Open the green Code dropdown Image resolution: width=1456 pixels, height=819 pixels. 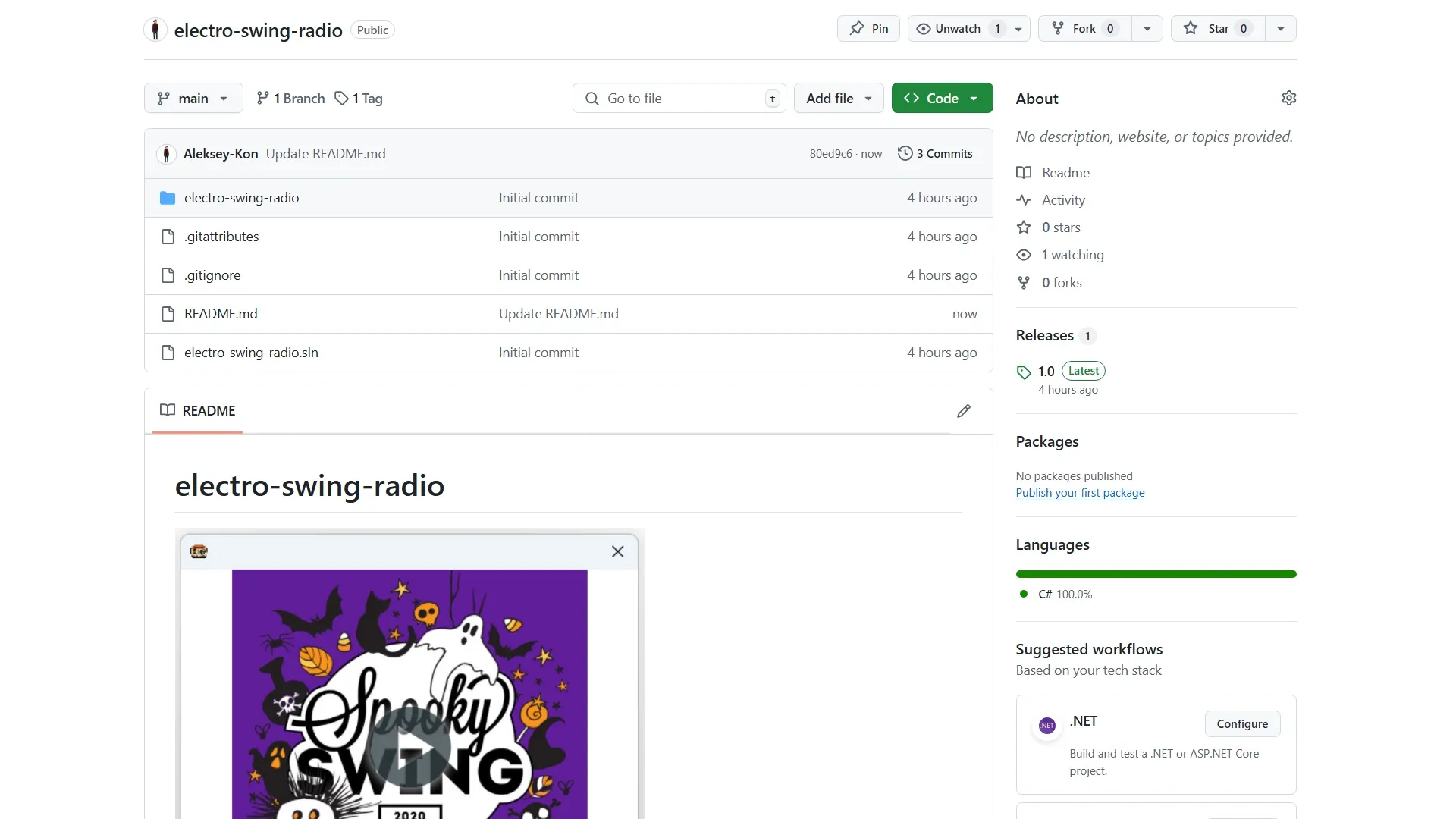pyautogui.click(x=942, y=98)
